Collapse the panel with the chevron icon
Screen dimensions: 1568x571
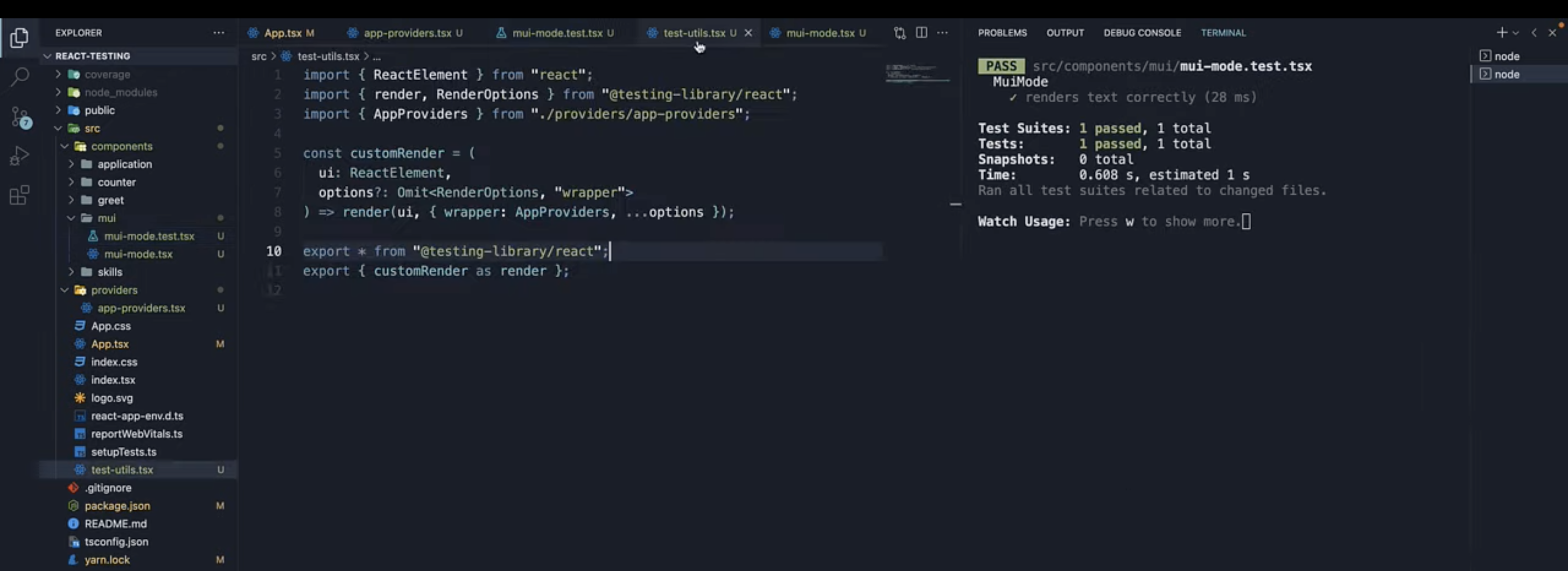(x=1534, y=33)
